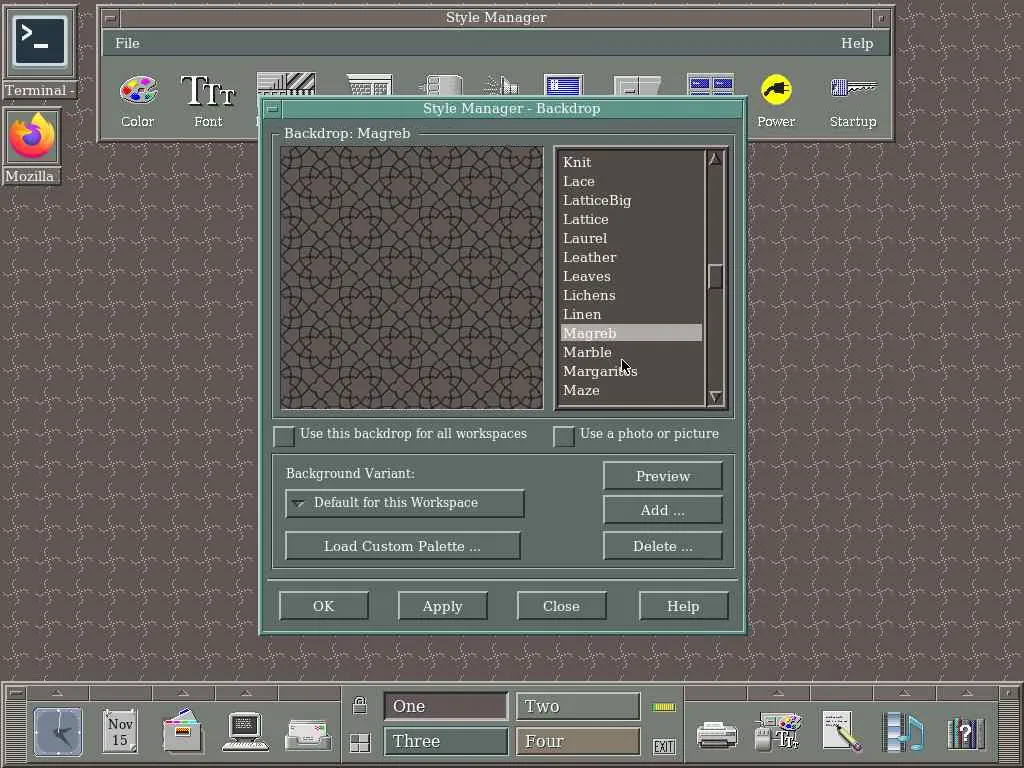The height and width of the screenshot is (768, 1024).
Task: Open the calendar icon in the panel
Action: coord(120,732)
